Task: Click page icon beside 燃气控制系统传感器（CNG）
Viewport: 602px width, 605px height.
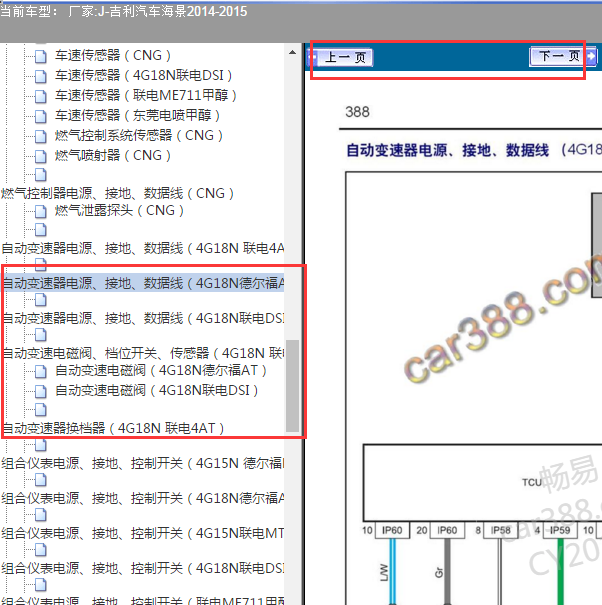Action: [41, 136]
